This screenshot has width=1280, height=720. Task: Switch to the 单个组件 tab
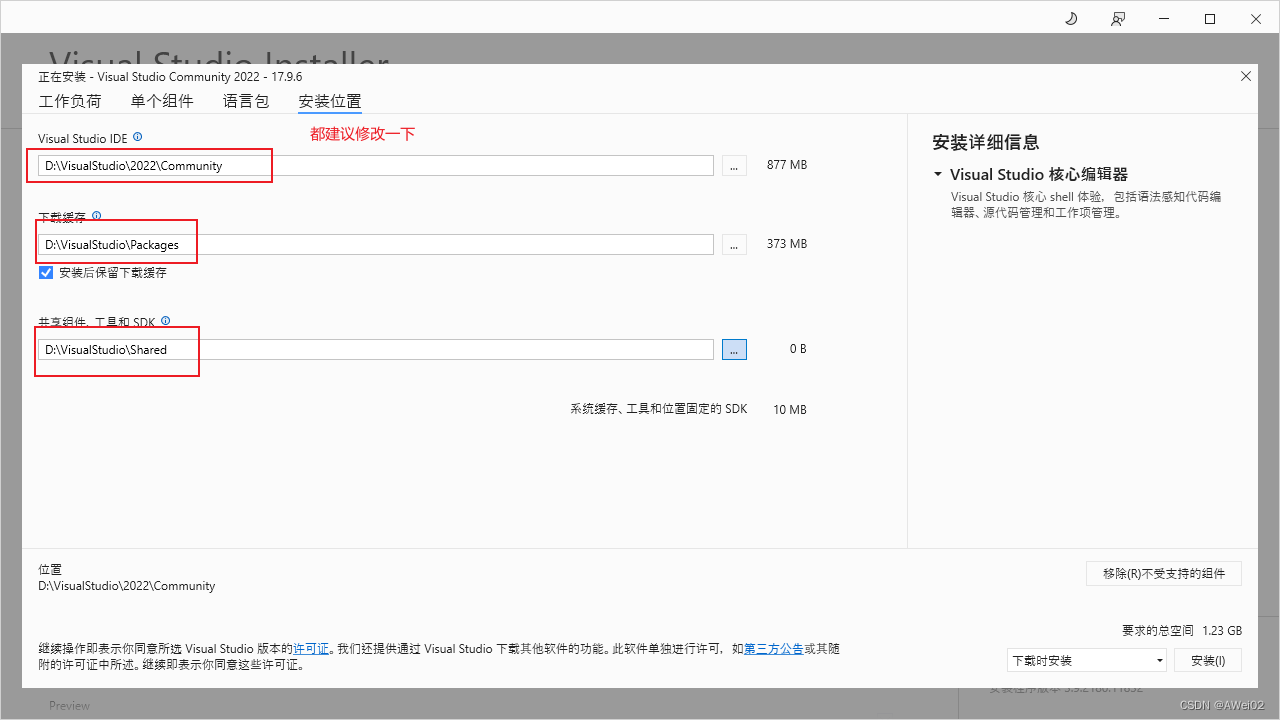pos(162,101)
